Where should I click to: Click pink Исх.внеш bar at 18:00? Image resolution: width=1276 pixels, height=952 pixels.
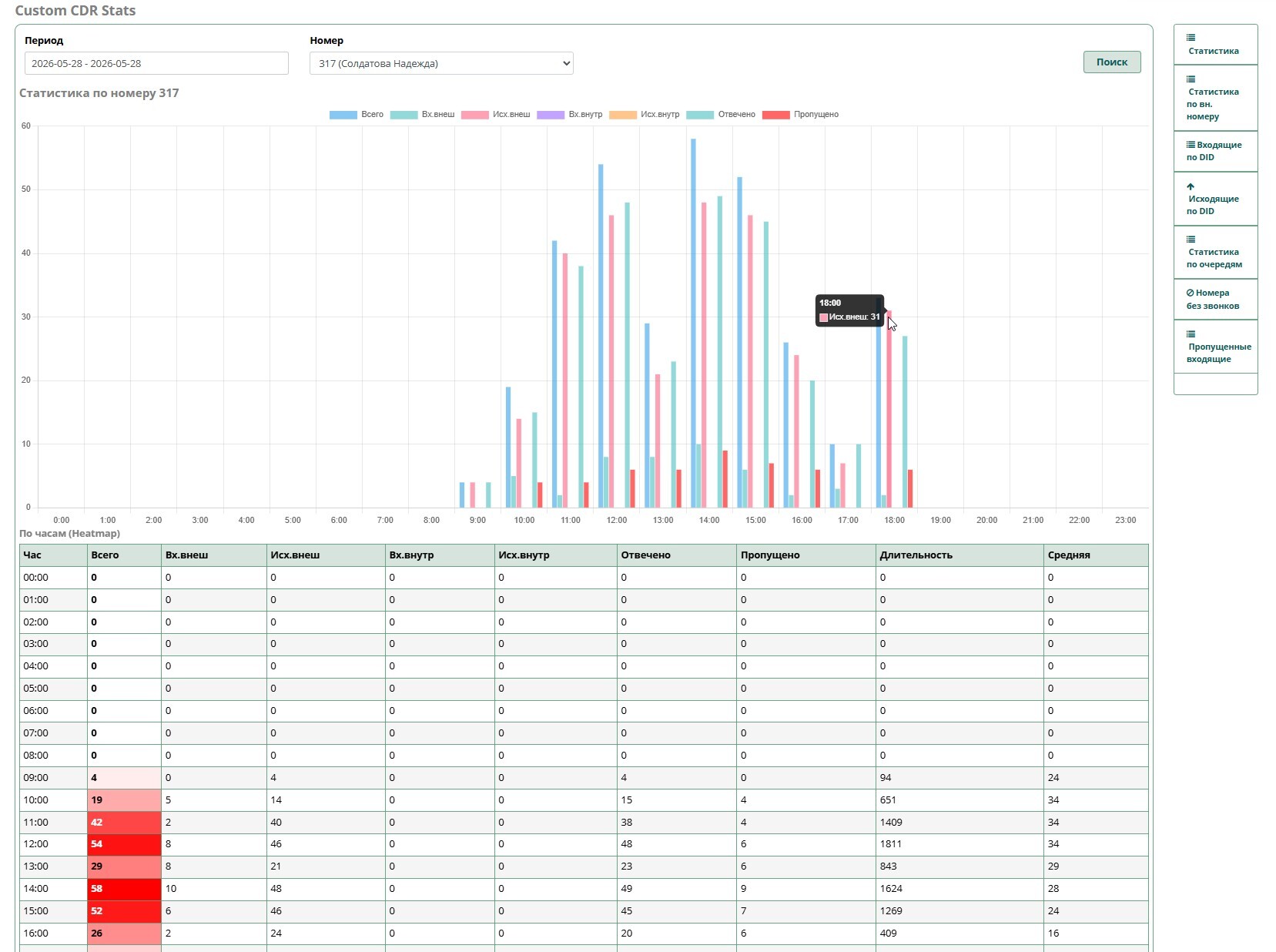tap(889, 409)
